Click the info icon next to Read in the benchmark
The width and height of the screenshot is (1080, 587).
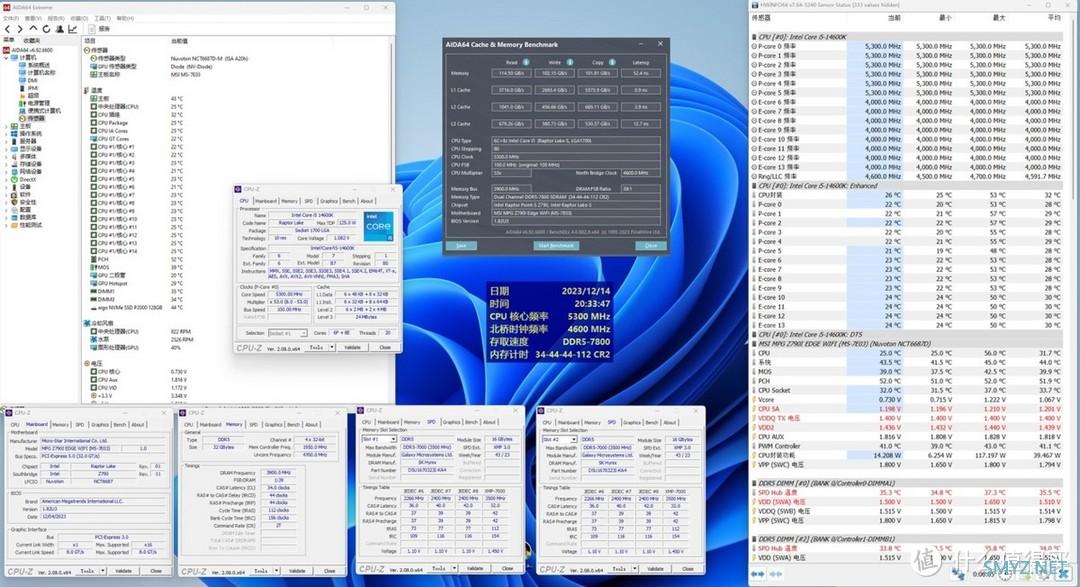point(526,62)
